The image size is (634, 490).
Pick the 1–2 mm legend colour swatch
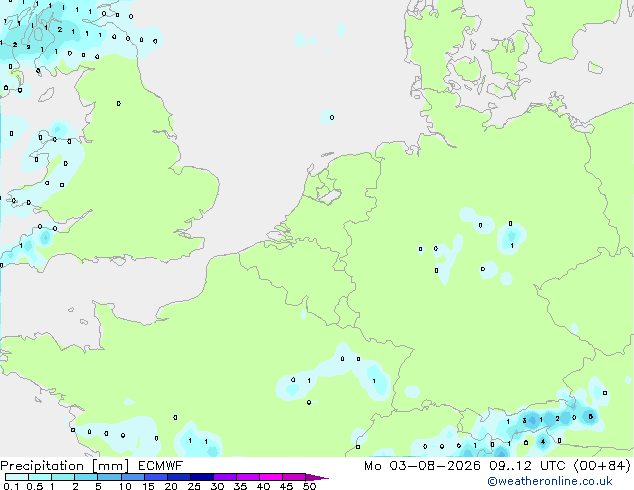coord(63,477)
